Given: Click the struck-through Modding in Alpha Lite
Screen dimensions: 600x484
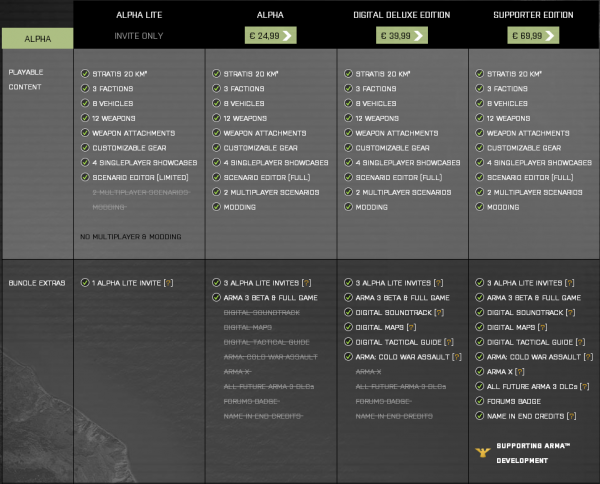Looking at the screenshot, I should click(x=109, y=207).
